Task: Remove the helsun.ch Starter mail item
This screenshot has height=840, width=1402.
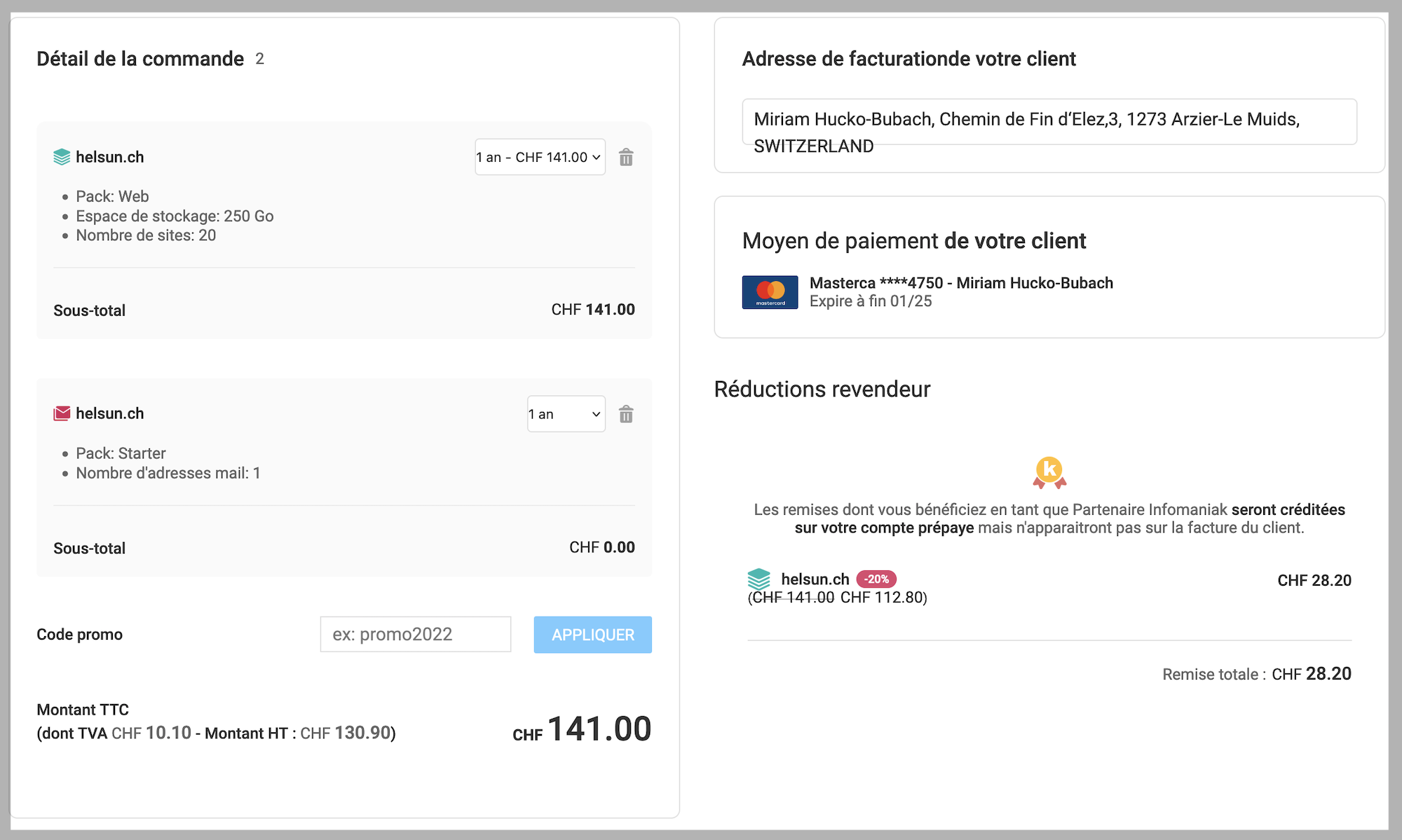Action: 626,415
